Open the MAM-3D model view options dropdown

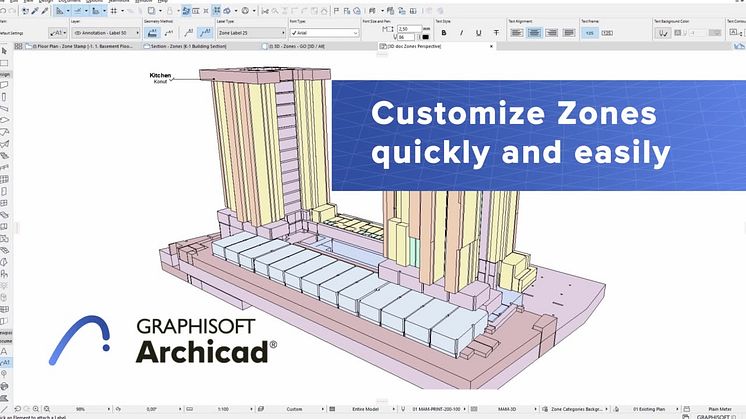(x=508, y=409)
